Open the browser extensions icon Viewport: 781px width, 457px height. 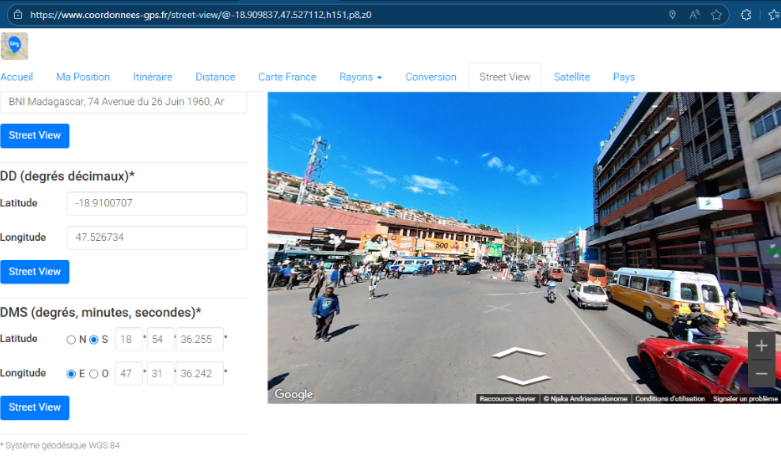pos(746,15)
